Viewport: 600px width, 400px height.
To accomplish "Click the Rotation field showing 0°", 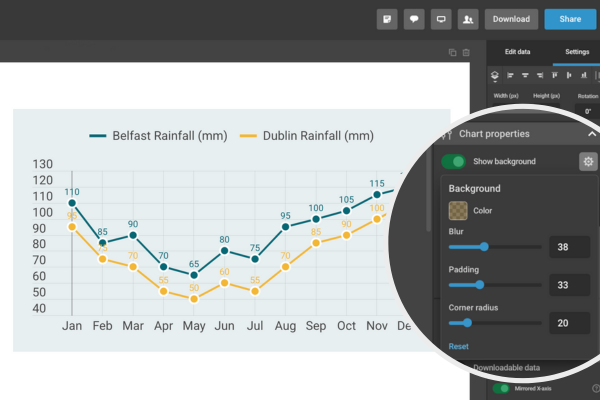I will 588,111.
